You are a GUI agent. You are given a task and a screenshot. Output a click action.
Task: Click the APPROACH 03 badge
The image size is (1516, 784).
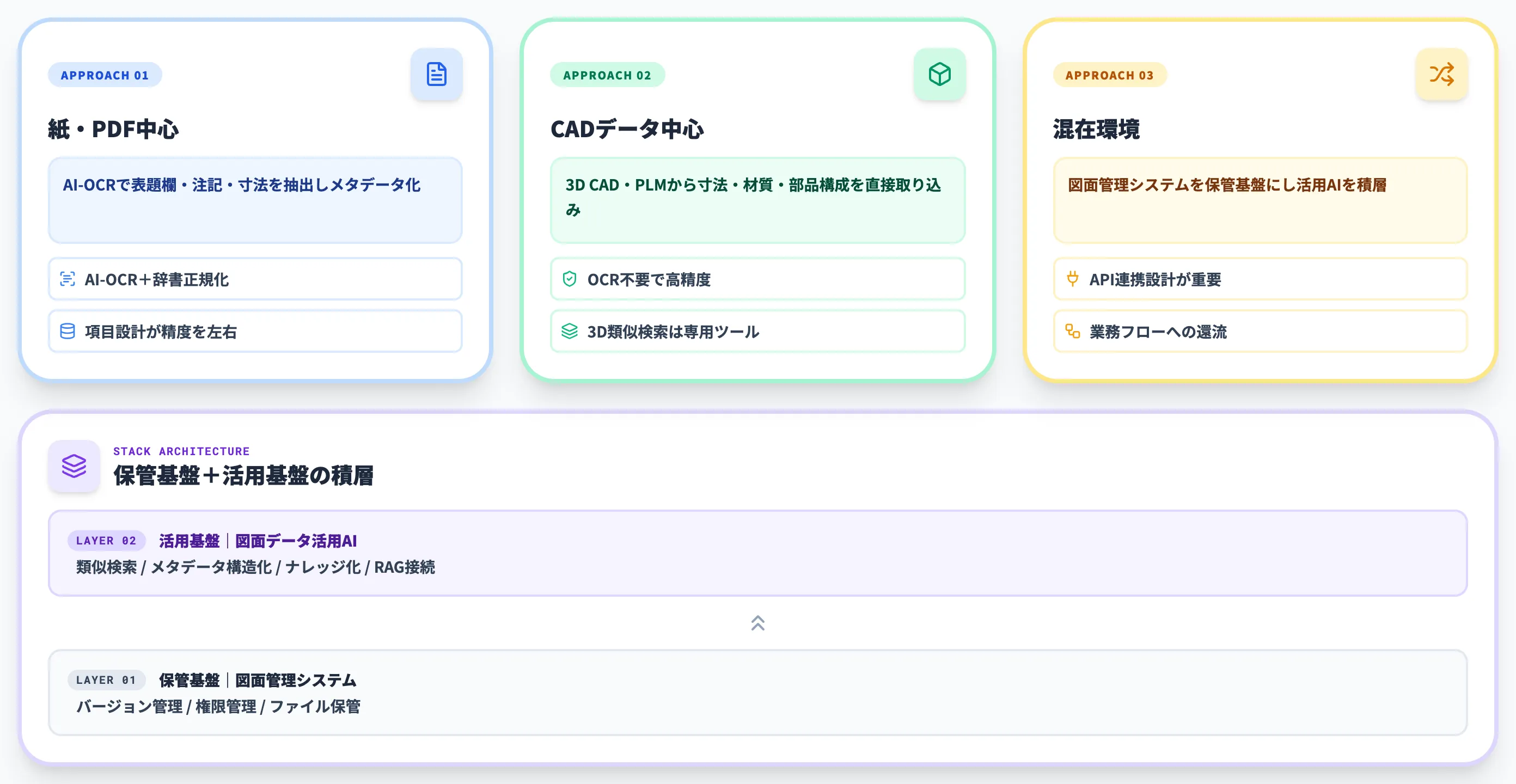(x=1110, y=75)
